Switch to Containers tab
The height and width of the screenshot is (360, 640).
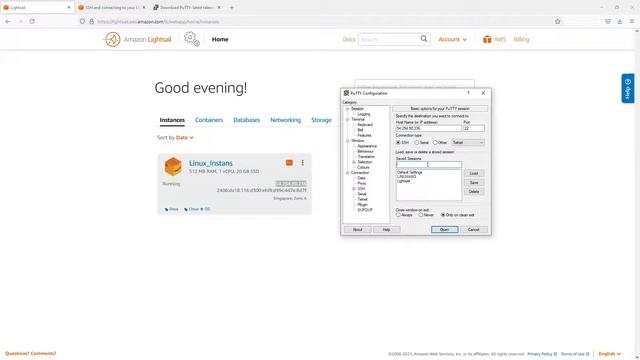tap(209, 120)
